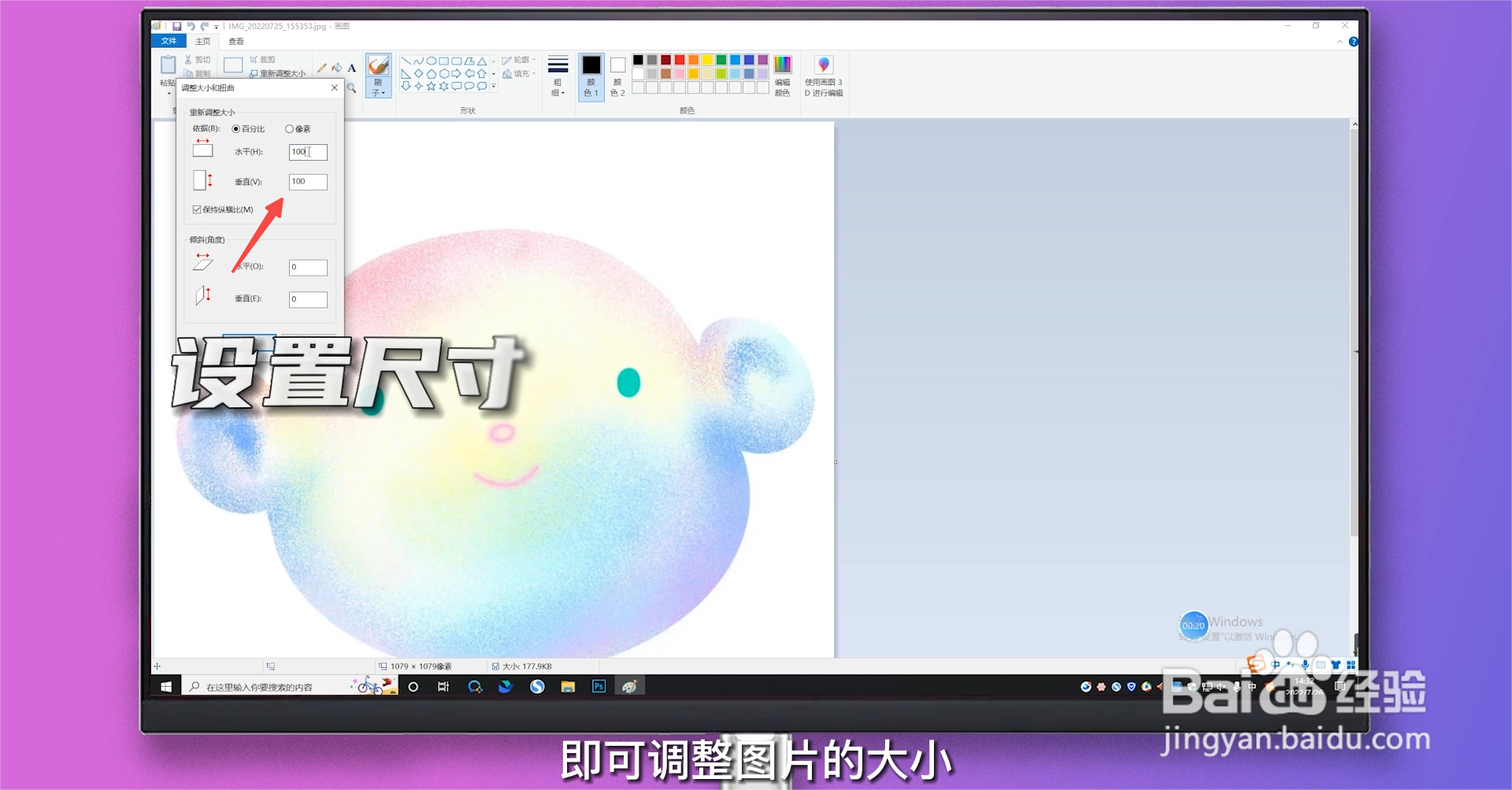Click 重新调整大小 (Resize) in the ribbon
Viewport: 1512px width, 790px height.
pos(277,73)
